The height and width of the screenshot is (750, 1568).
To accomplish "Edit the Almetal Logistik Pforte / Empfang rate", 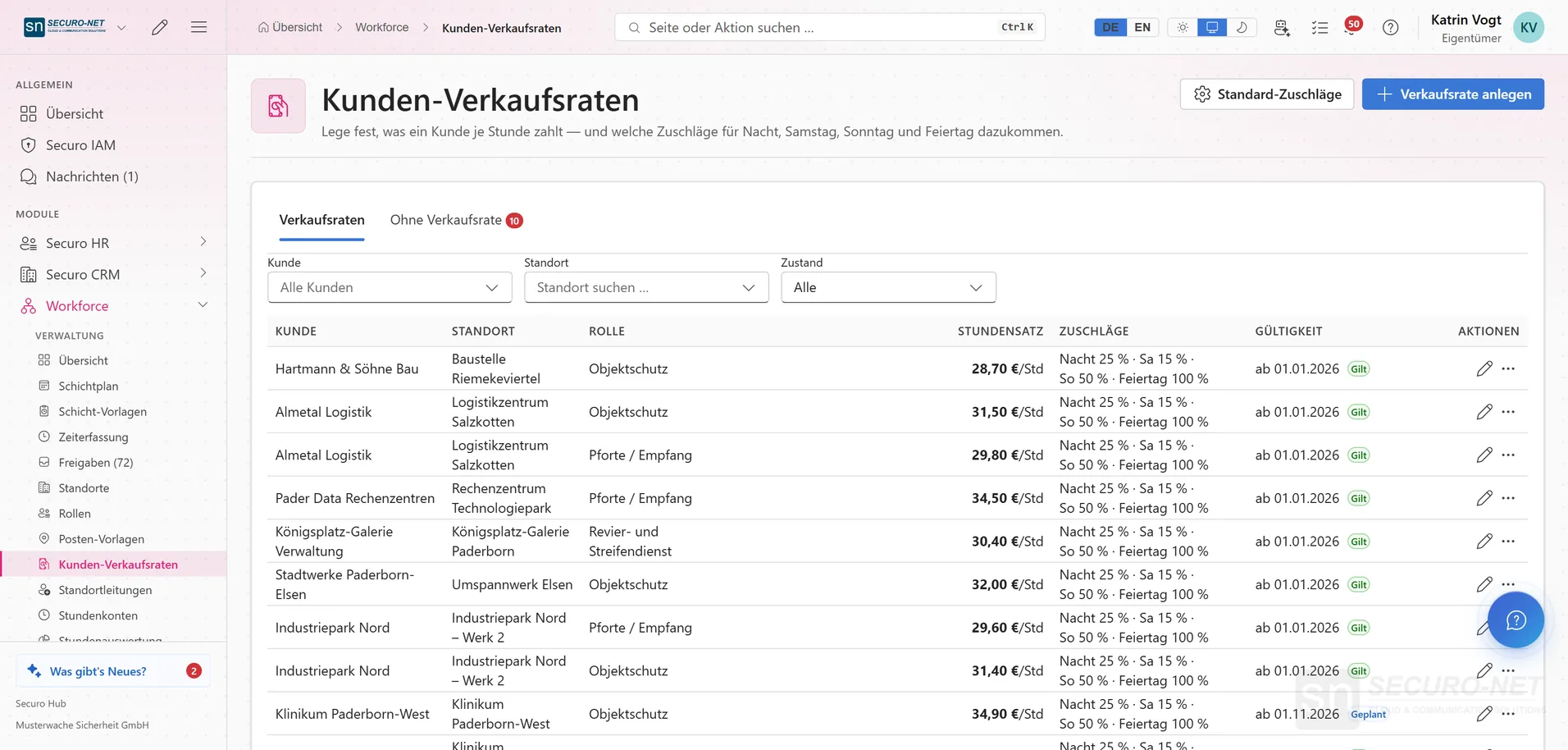I will [x=1484, y=455].
